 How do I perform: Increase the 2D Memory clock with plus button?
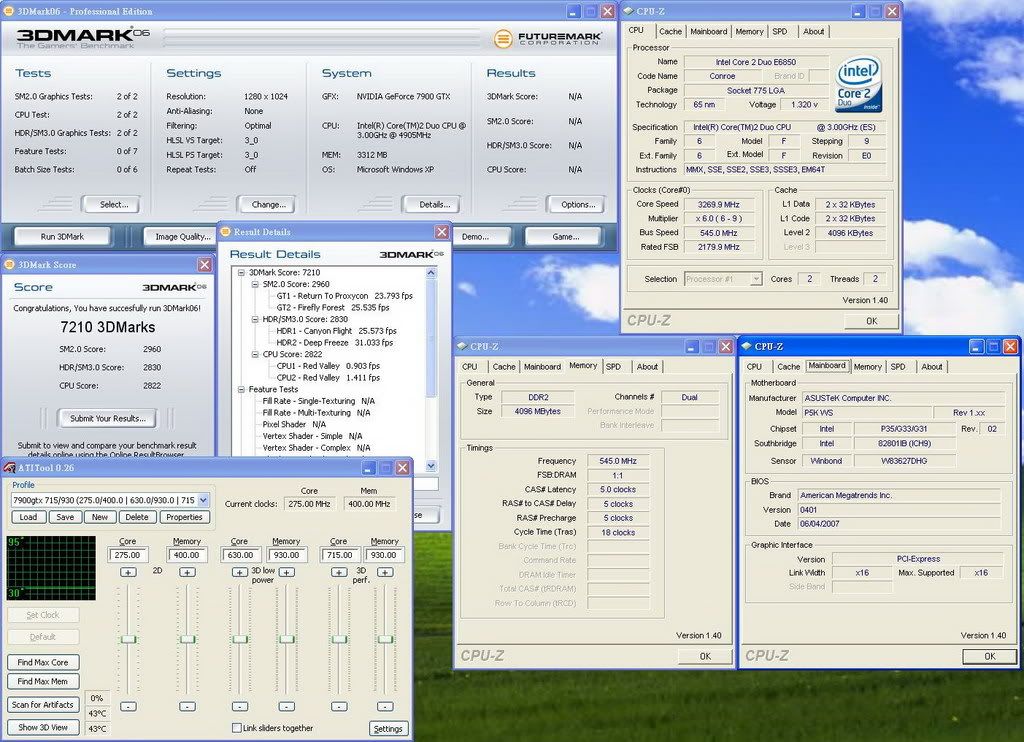coord(187,572)
